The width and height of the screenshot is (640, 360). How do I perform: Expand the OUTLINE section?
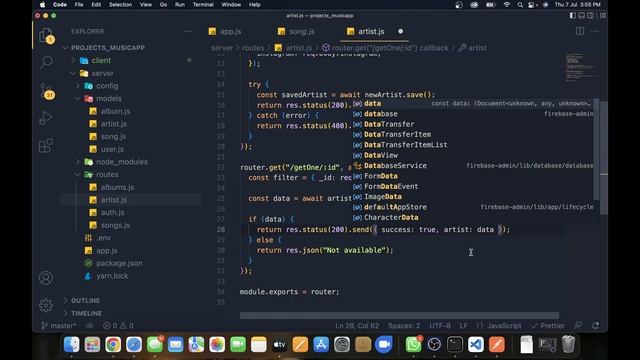[85, 300]
